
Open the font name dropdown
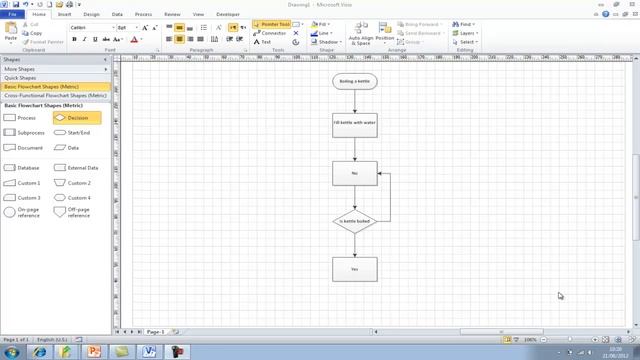[113, 27]
